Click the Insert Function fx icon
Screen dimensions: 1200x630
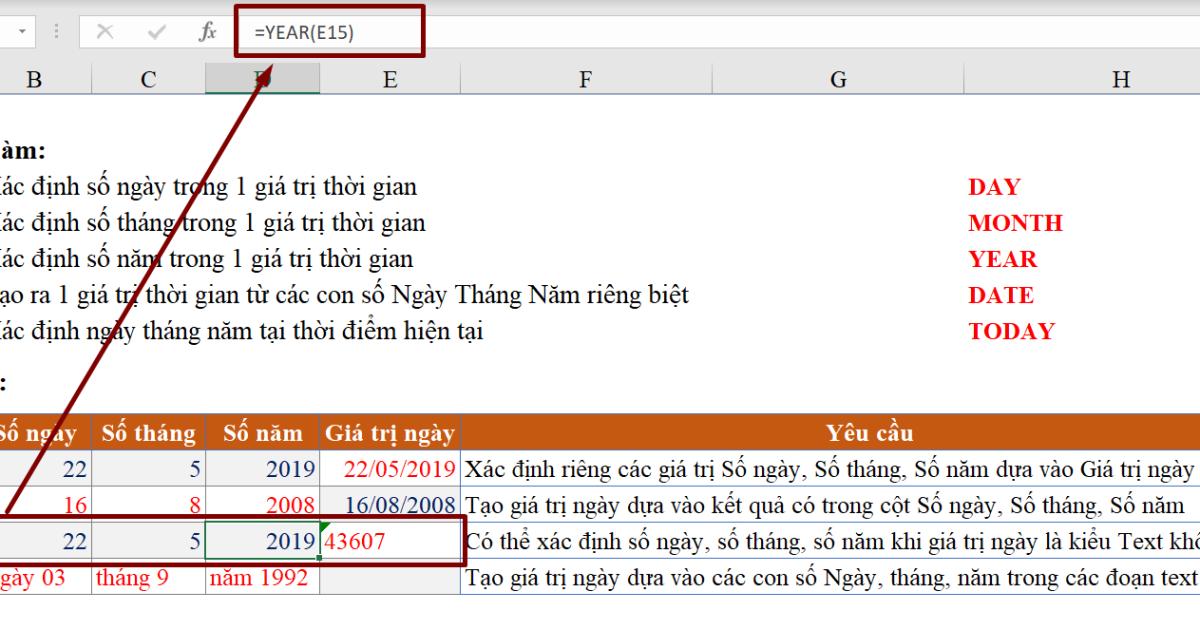point(207,29)
